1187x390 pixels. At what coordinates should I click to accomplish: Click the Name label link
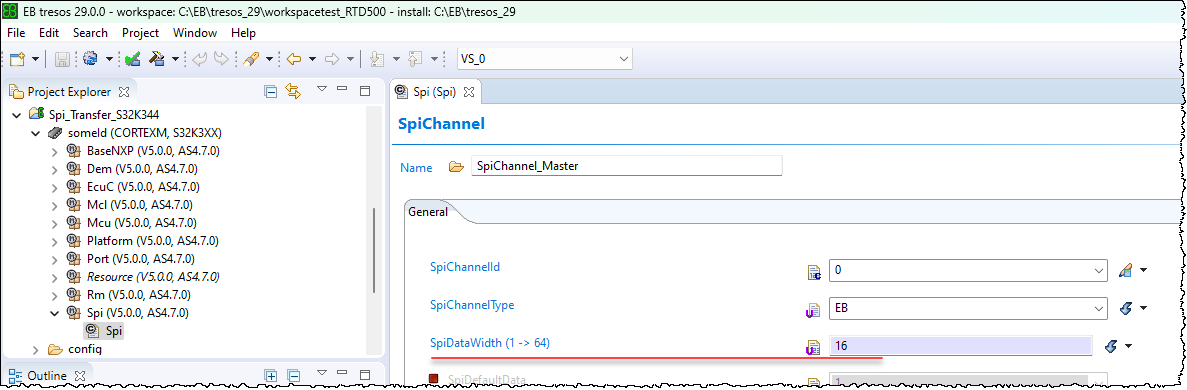416,167
